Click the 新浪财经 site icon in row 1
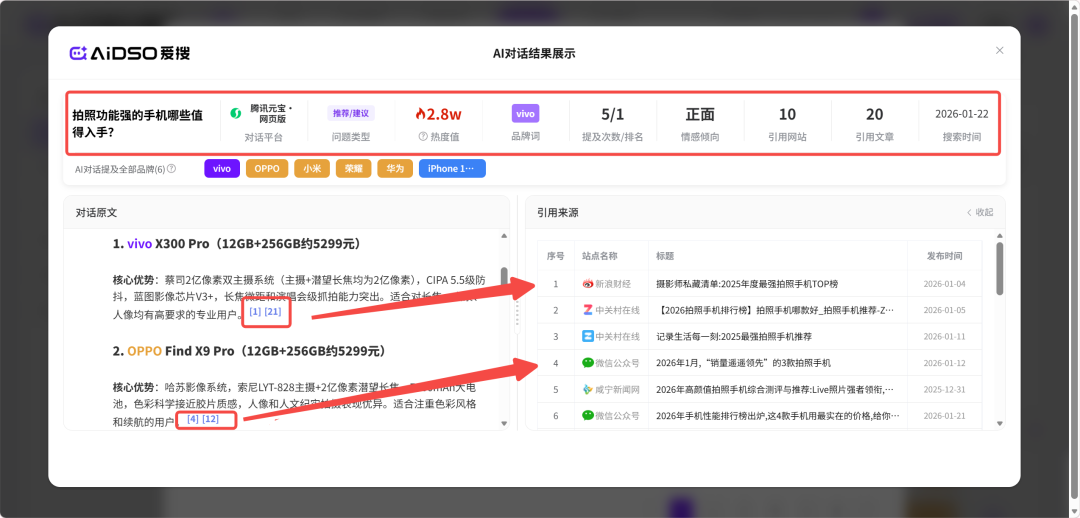Screen dimensions: 1080x518 tap(587, 284)
